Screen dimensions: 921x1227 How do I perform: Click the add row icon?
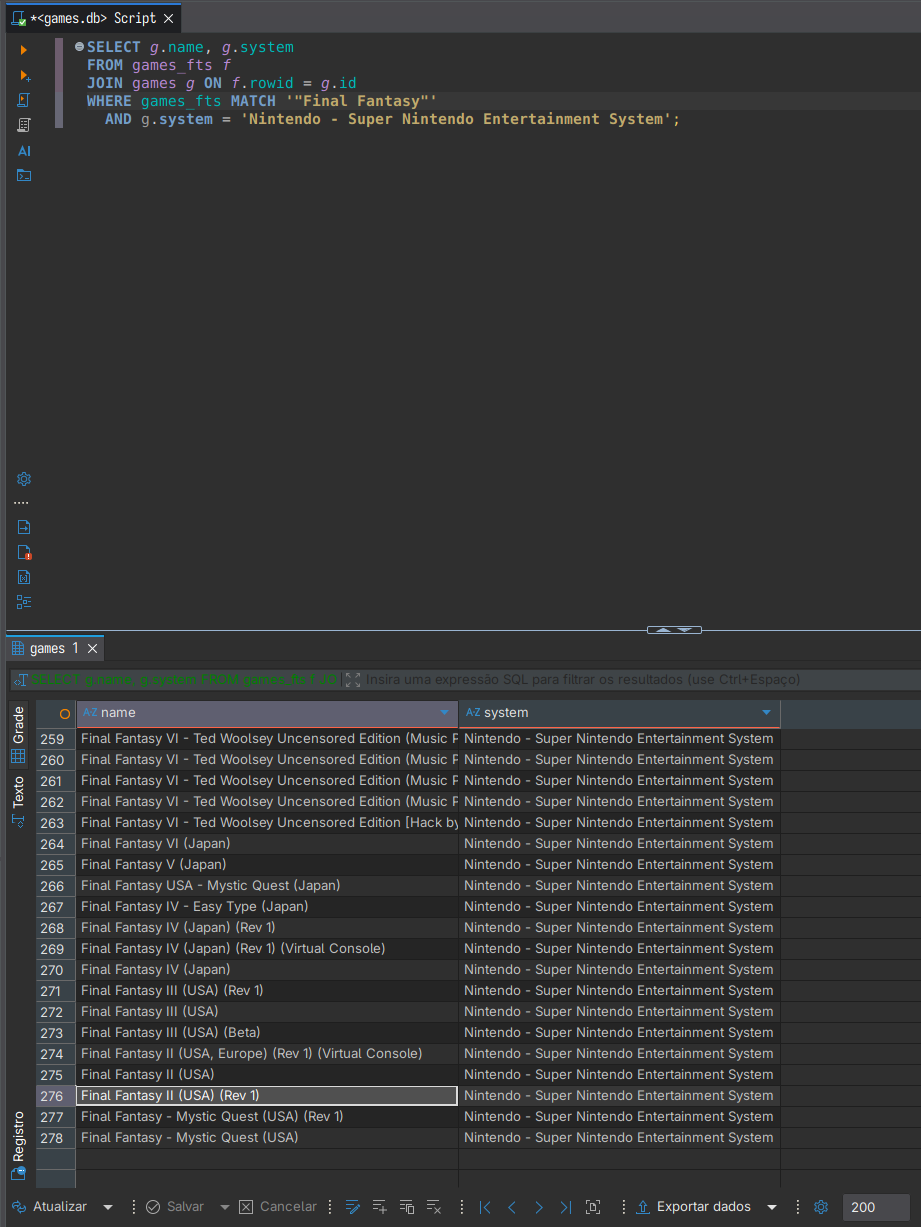(x=379, y=1207)
